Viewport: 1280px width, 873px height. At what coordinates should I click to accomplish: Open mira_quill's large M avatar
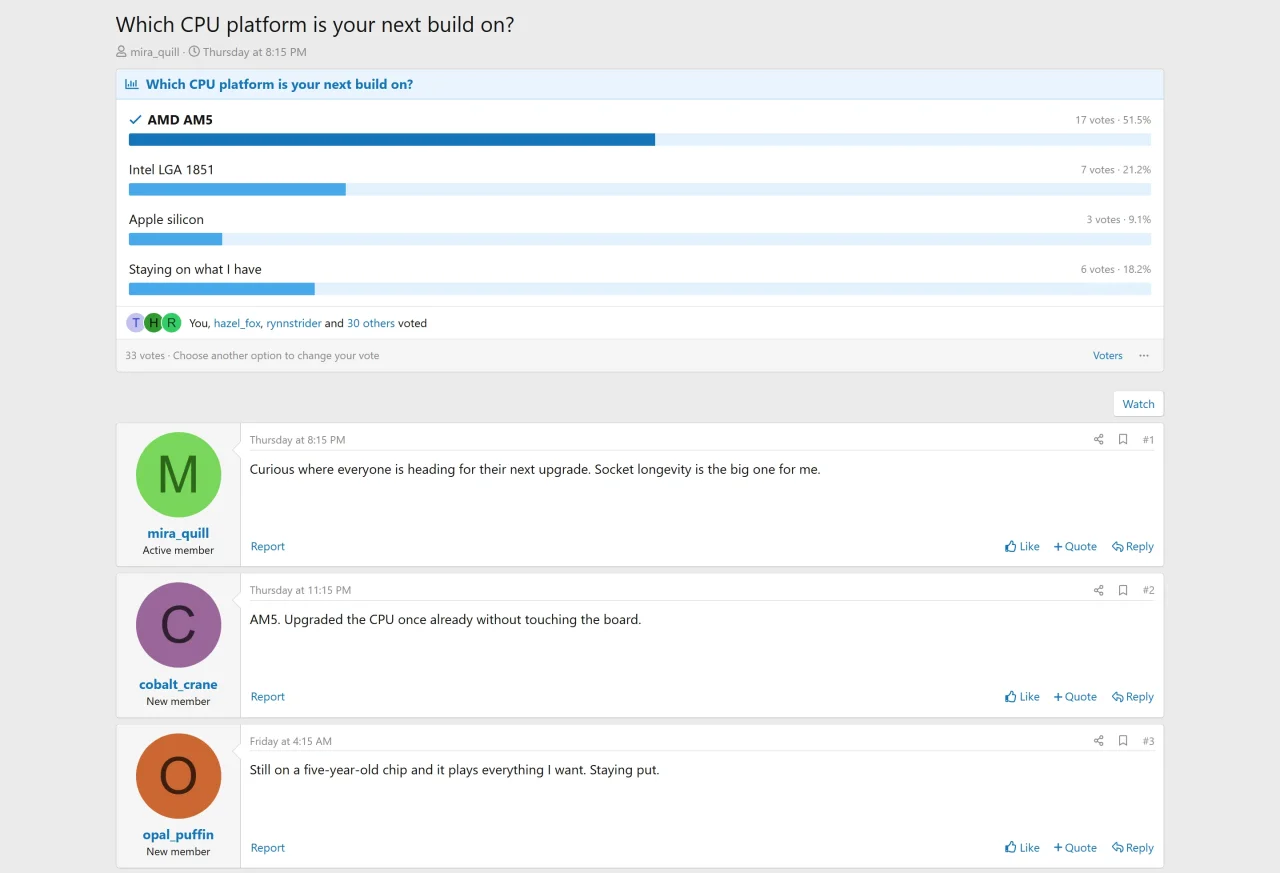(178, 475)
